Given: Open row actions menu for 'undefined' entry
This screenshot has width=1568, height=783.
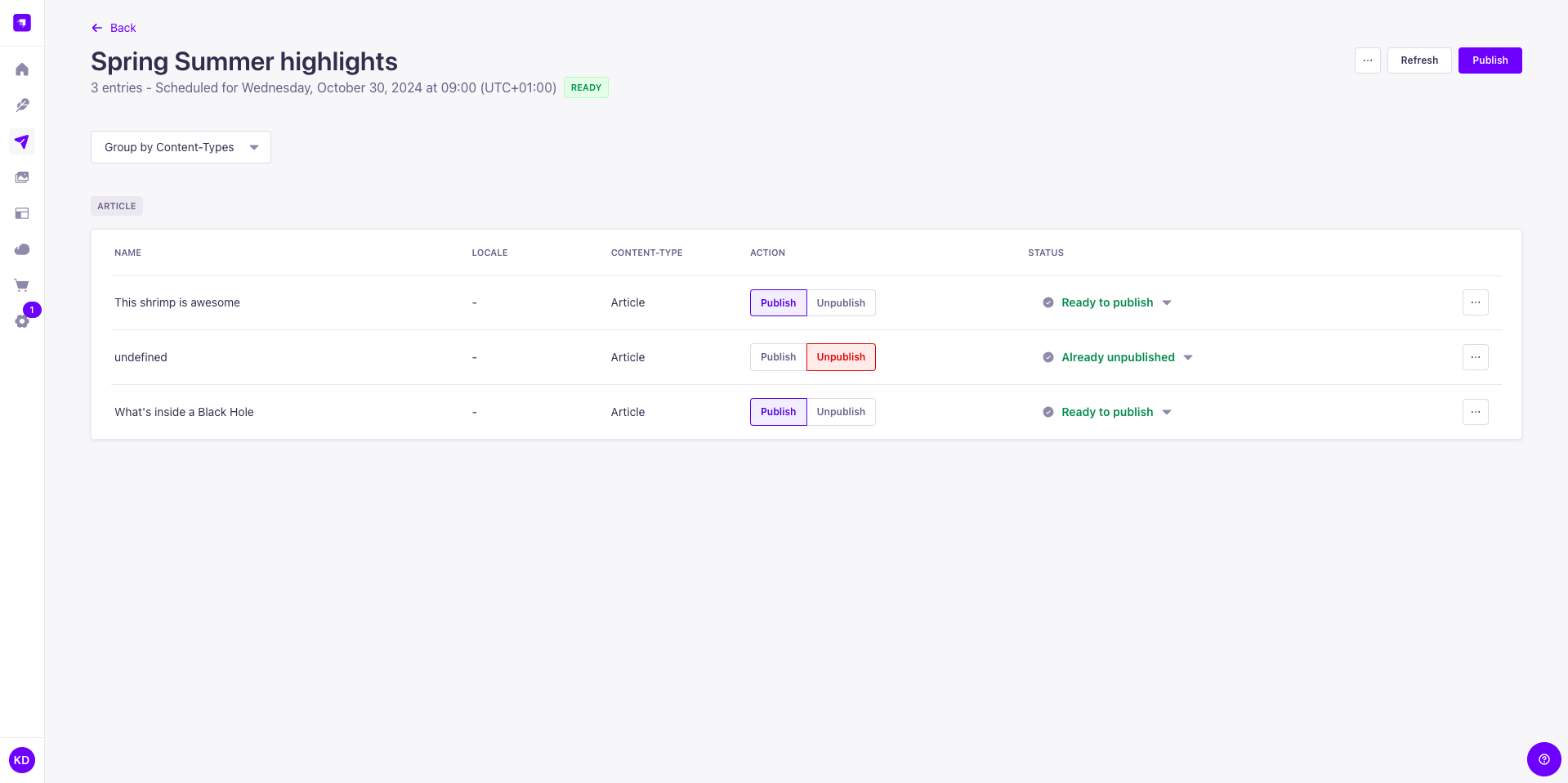Looking at the screenshot, I should point(1475,357).
